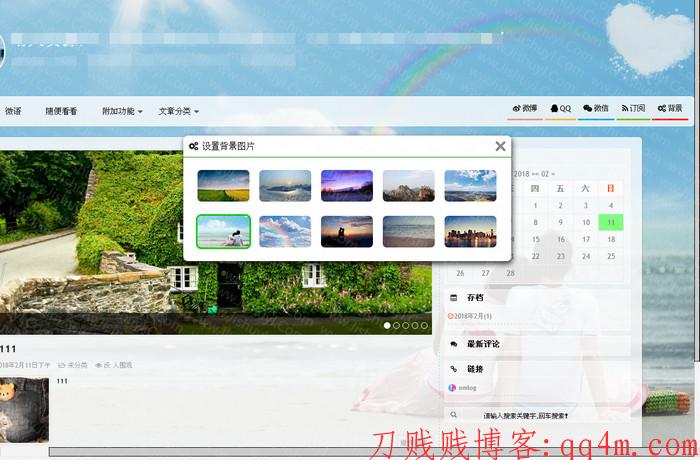Click the QQ contact icon link

[x=560, y=108]
